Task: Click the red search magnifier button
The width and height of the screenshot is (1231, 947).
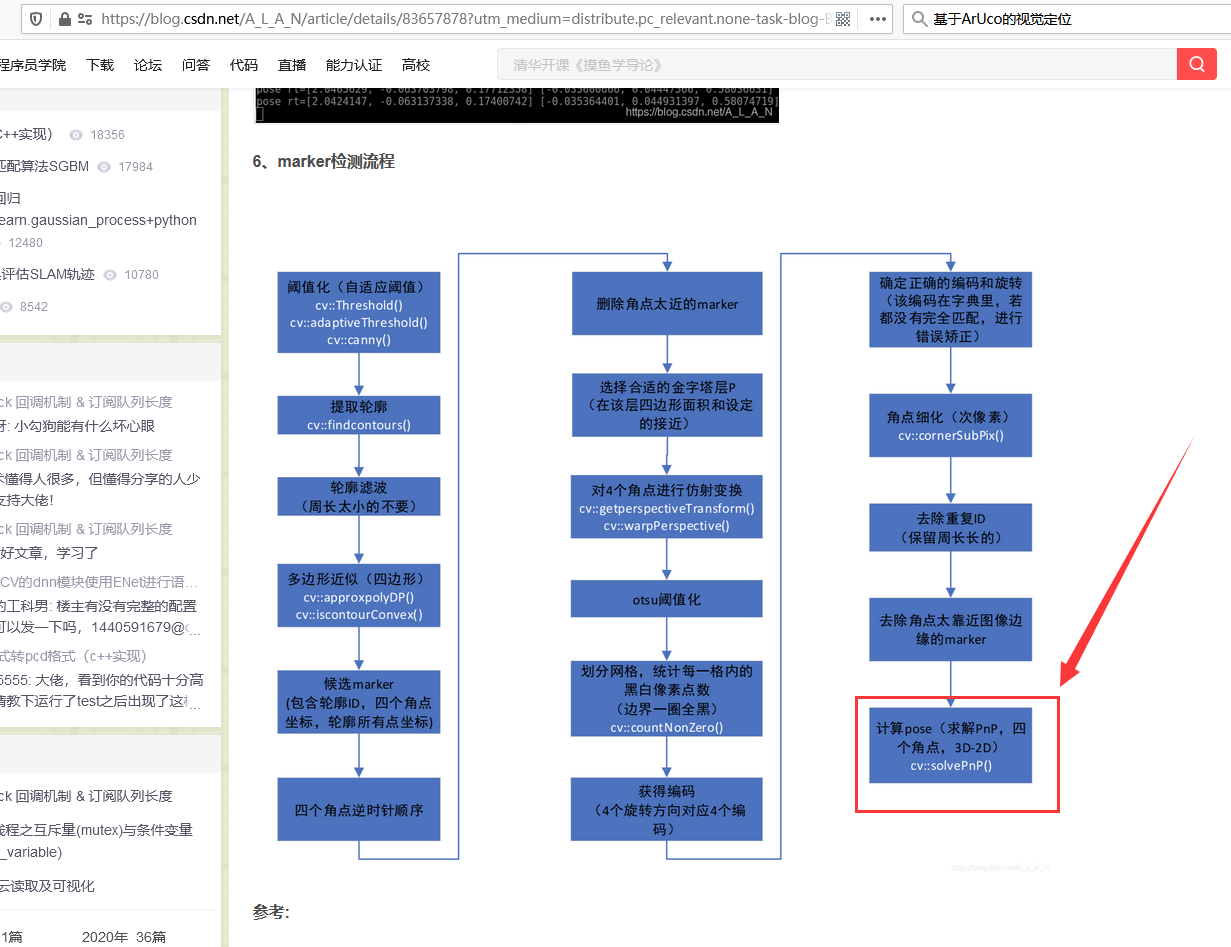Action: [1196, 63]
